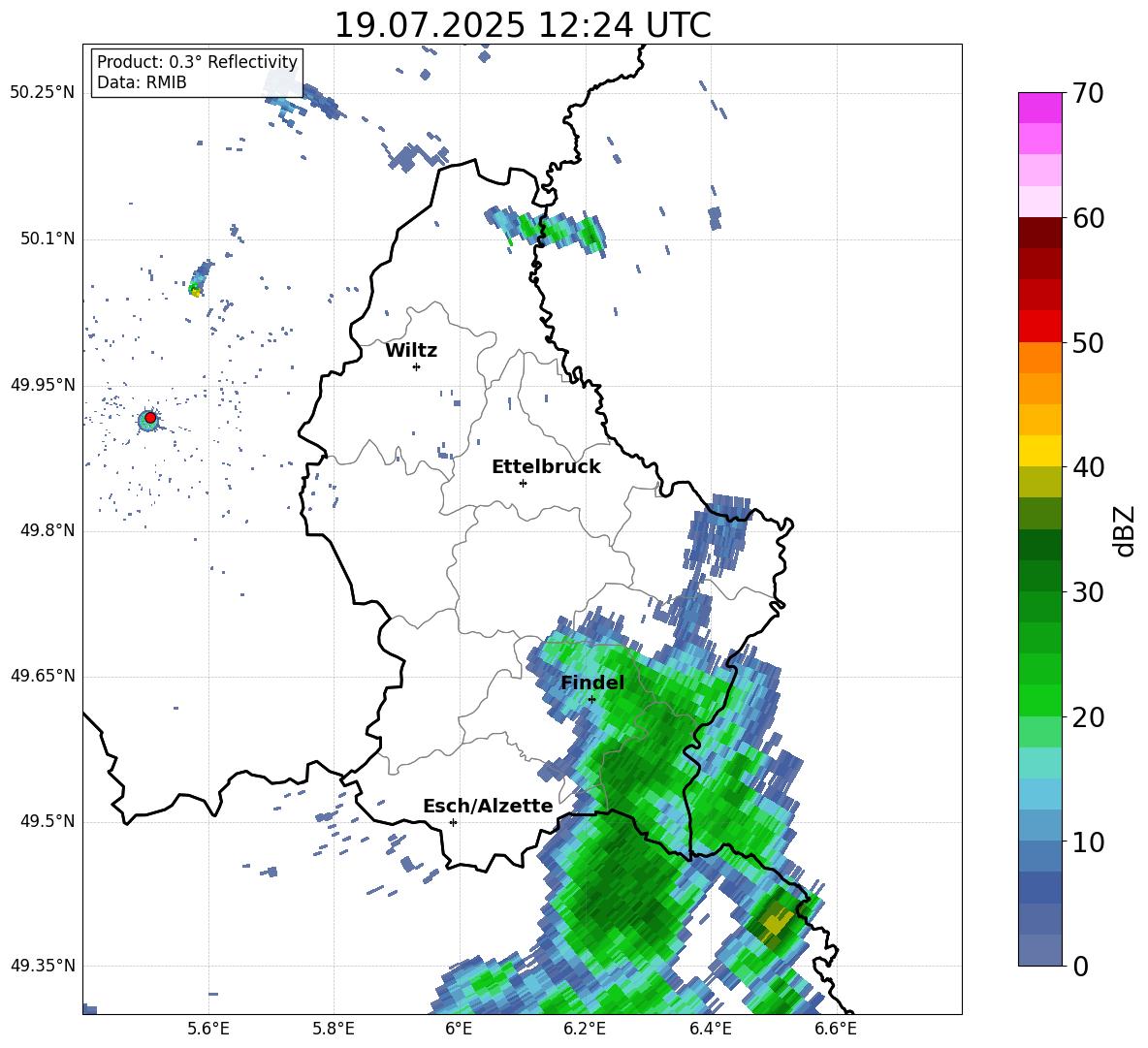Click the 49.8°N latitude label
The image size is (1148, 1048).
pyautogui.click(x=48, y=530)
